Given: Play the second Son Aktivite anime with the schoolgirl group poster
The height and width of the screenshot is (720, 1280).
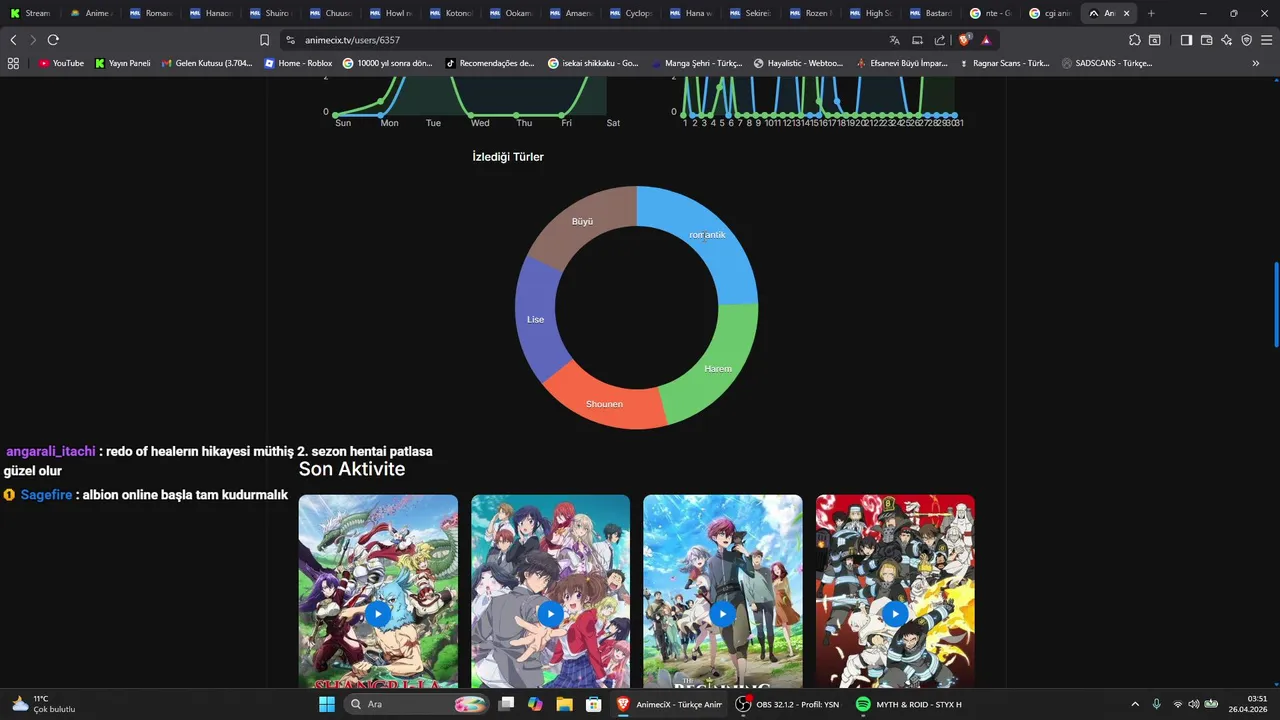Looking at the screenshot, I should [x=550, y=614].
